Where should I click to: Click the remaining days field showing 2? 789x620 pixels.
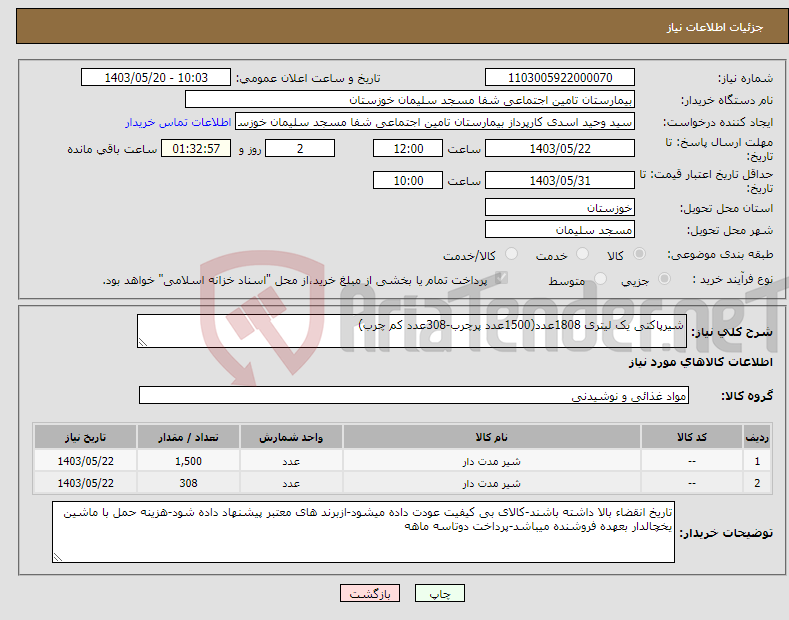point(300,148)
